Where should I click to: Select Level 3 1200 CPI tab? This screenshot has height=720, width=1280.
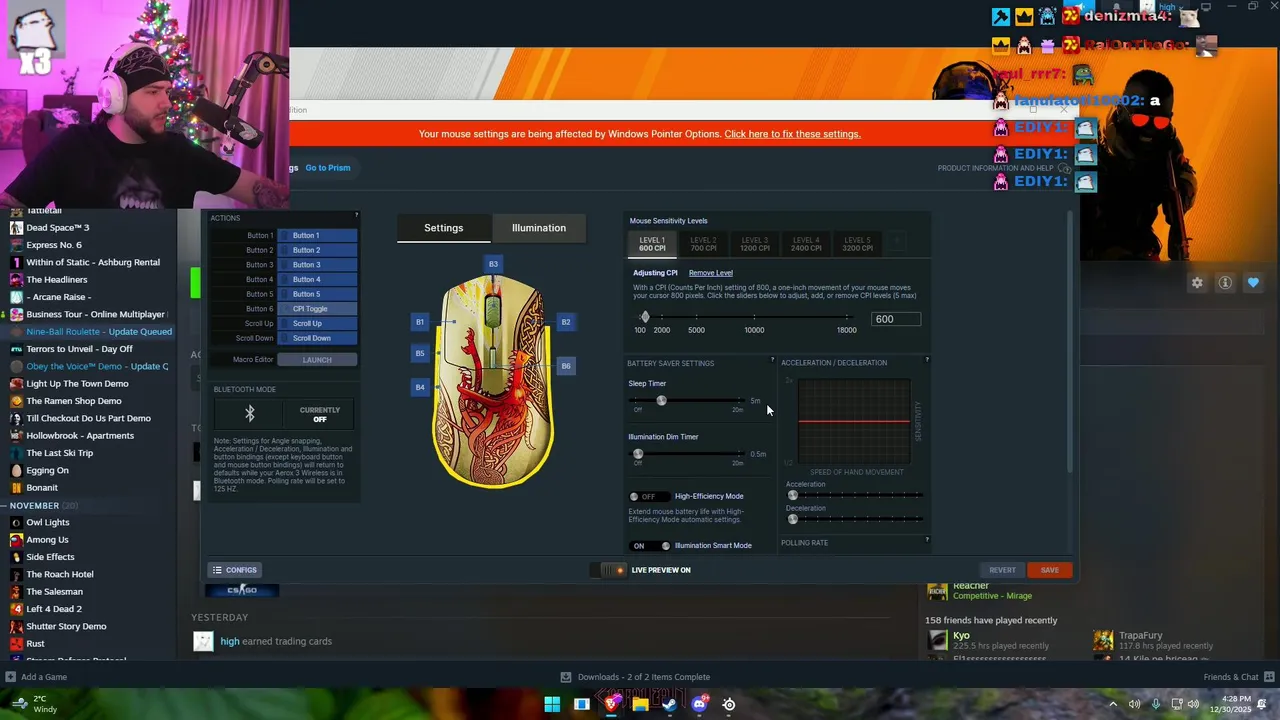(x=755, y=243)
